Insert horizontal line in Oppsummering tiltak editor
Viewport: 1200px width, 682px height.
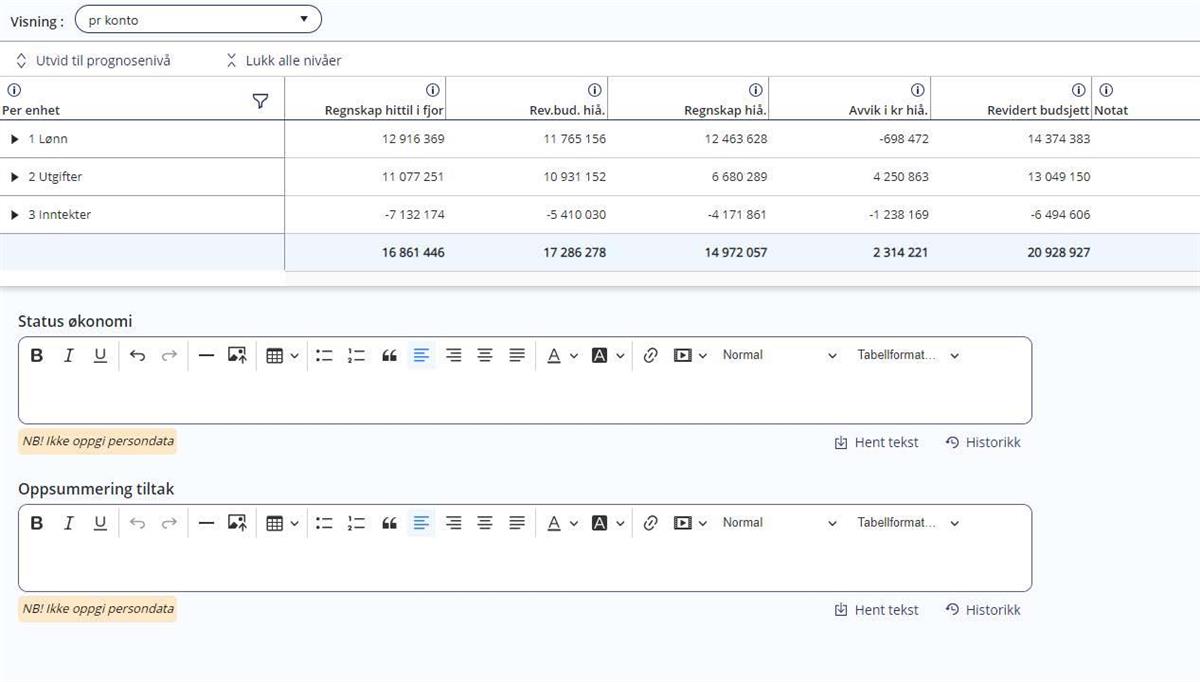pos(206,523)
